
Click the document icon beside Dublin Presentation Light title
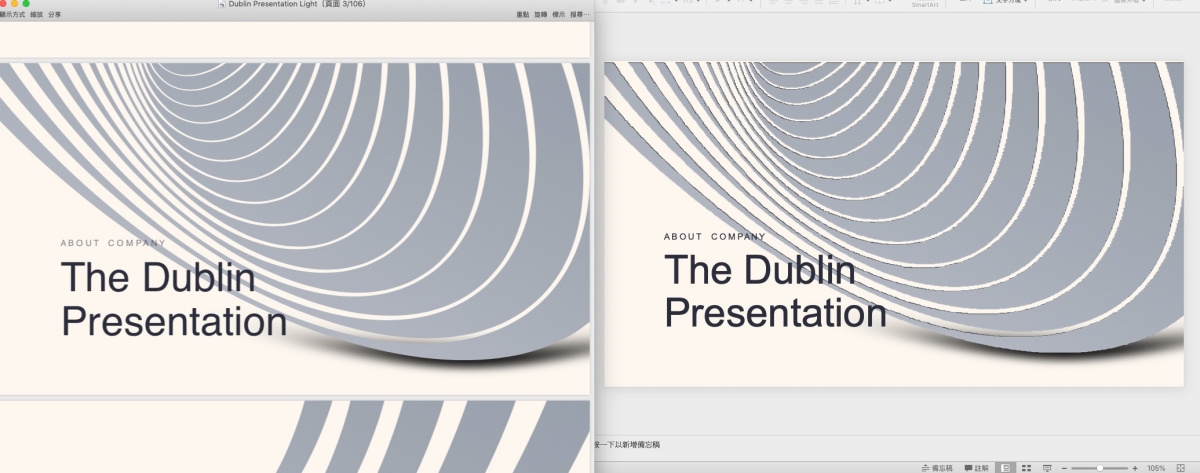click(222, 4)
